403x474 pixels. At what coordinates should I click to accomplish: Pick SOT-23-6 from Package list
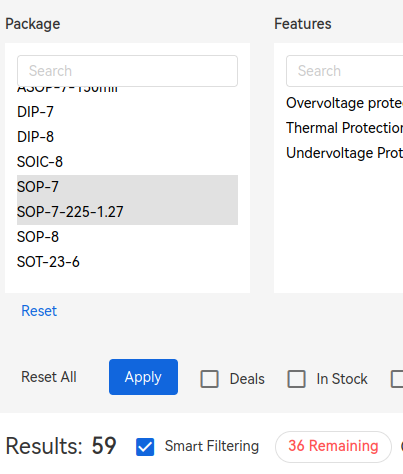(127, 262)
